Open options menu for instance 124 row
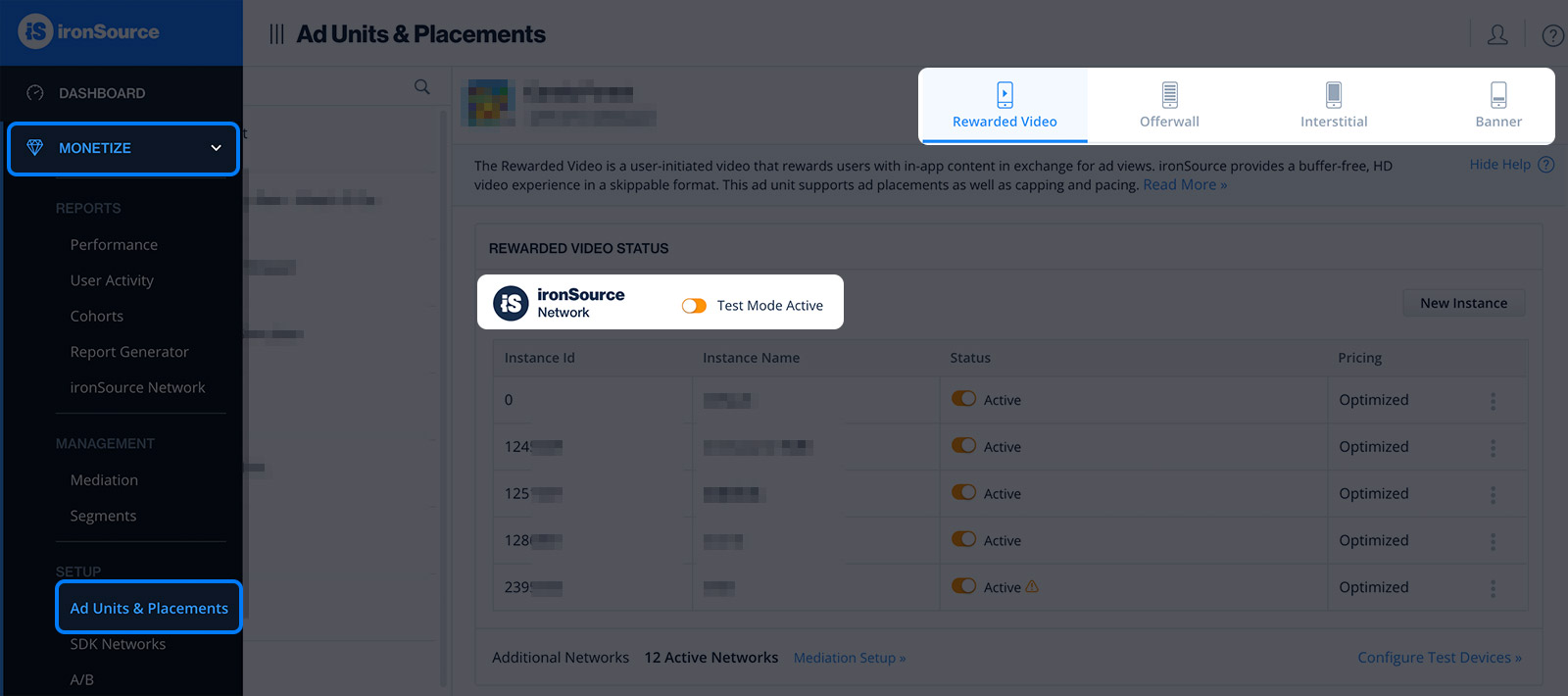This screenshot has height=696, width=1568. pyautogui.click(x=1493, y=448)
